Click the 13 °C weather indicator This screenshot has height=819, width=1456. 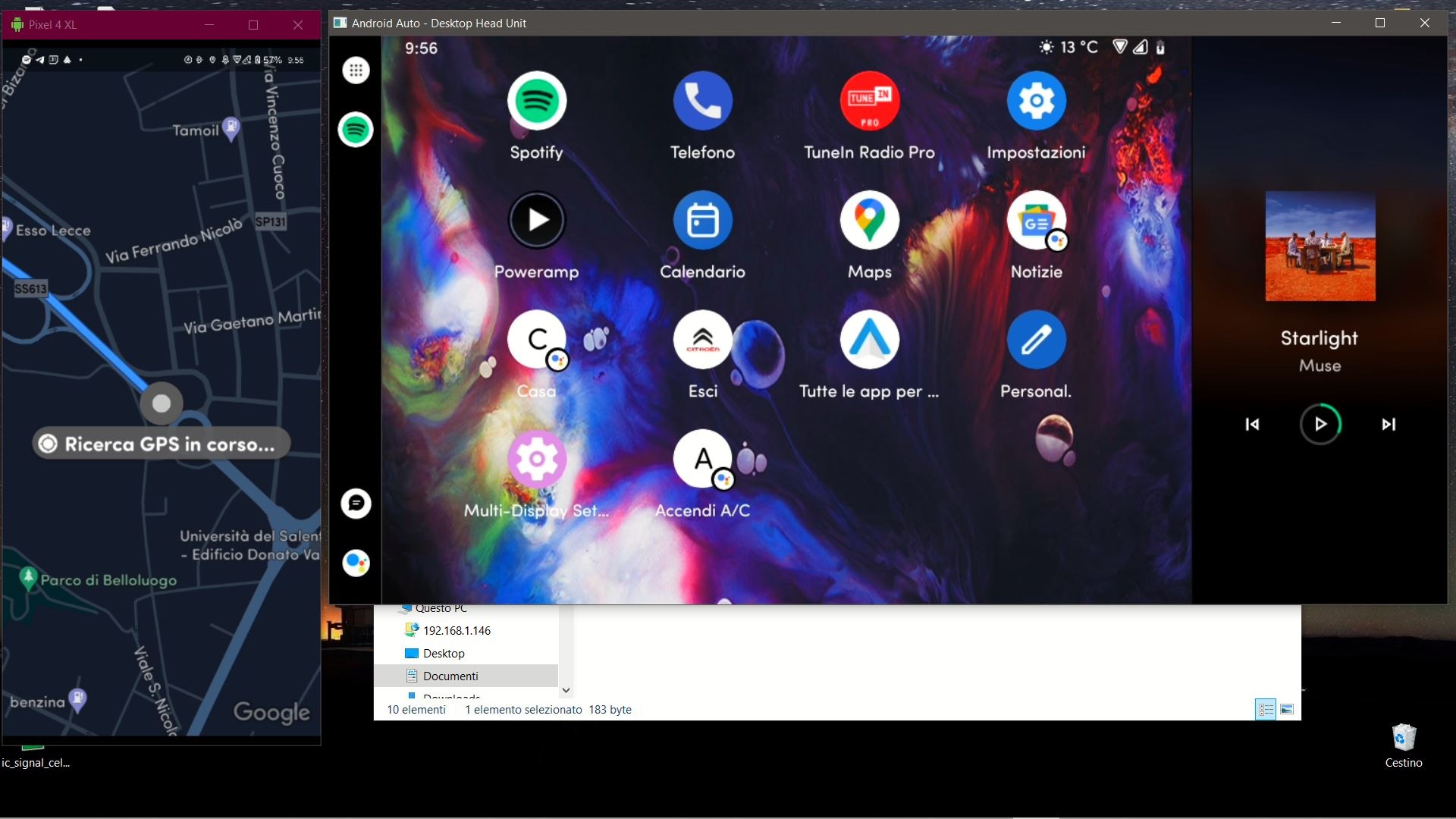(1068, 48)
